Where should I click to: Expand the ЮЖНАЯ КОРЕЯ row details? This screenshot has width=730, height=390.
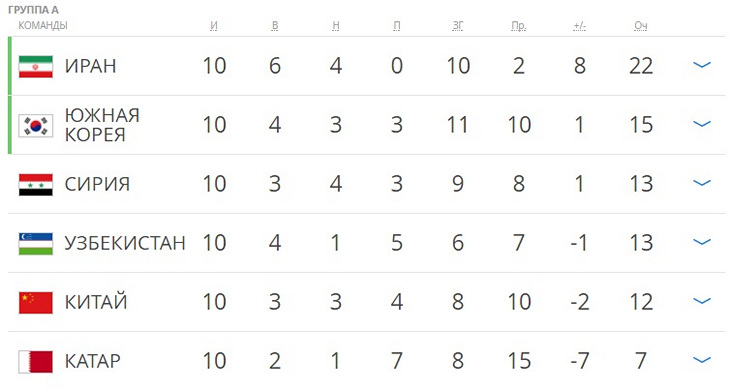[x=702, y=124]
